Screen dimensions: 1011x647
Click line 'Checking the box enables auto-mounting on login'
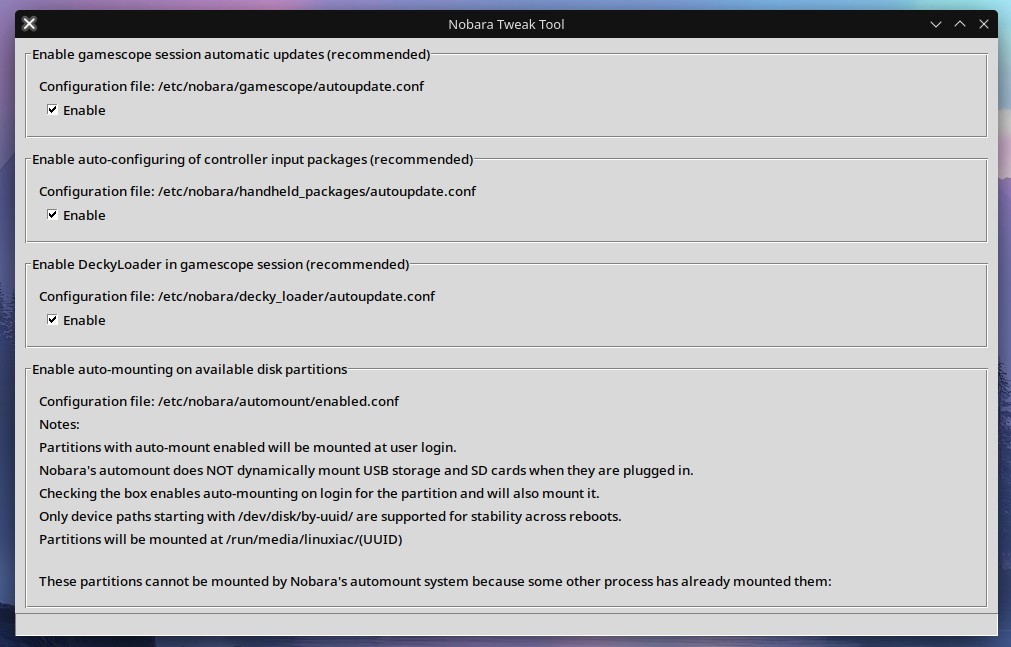[319, 493]
